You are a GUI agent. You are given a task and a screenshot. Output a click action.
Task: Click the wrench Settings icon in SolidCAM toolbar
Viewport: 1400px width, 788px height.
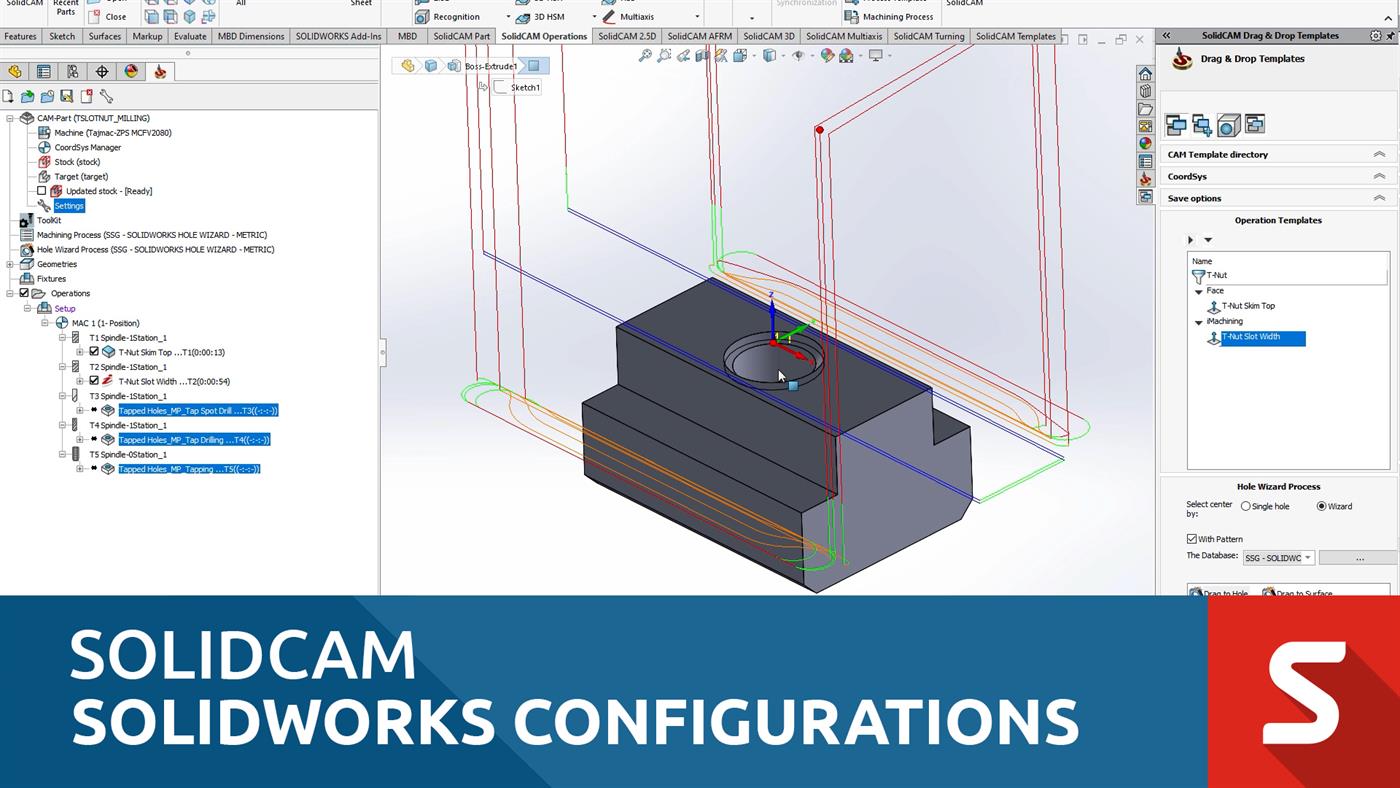tap(107, 96)
